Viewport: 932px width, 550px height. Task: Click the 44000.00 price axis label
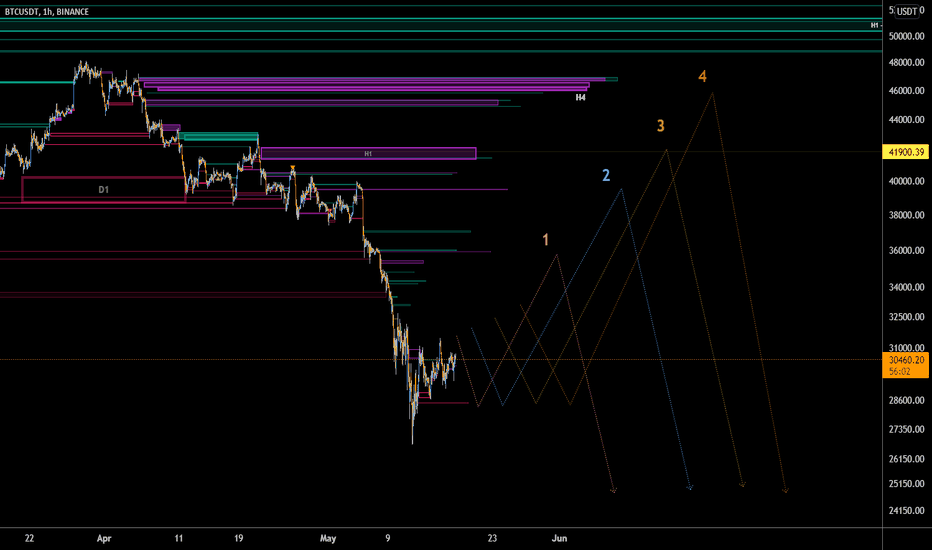pyautogui.click(x=906, y=120)
